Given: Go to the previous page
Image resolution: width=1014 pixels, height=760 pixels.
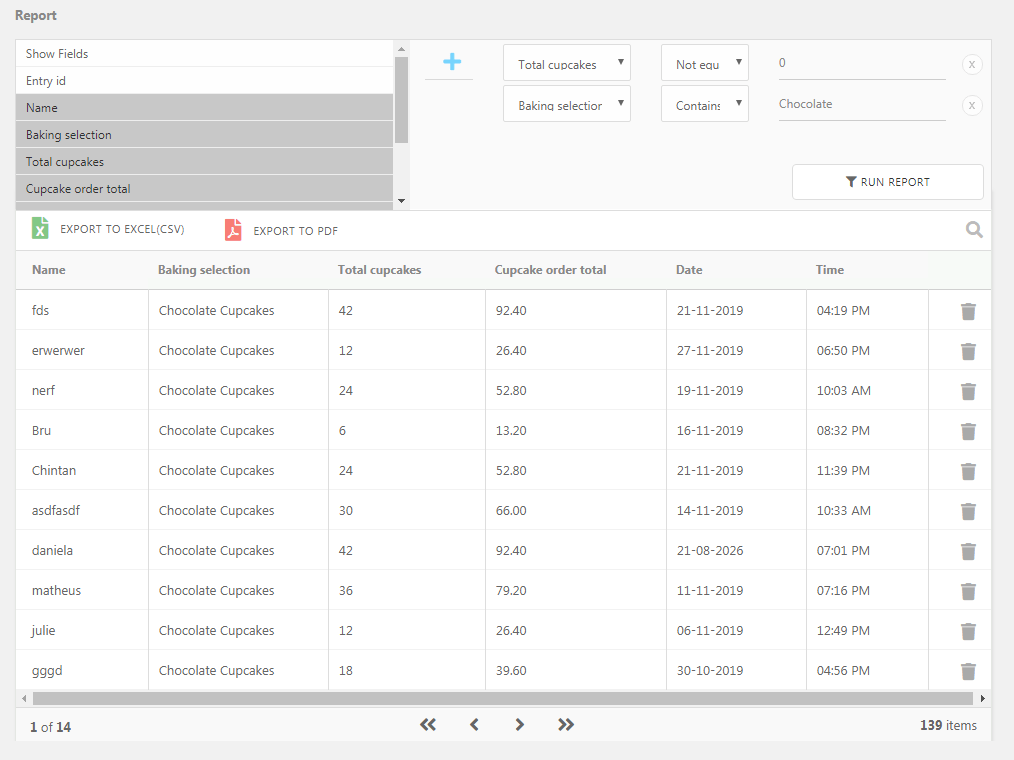Looking at the screenshot, I should coord(474,724).
